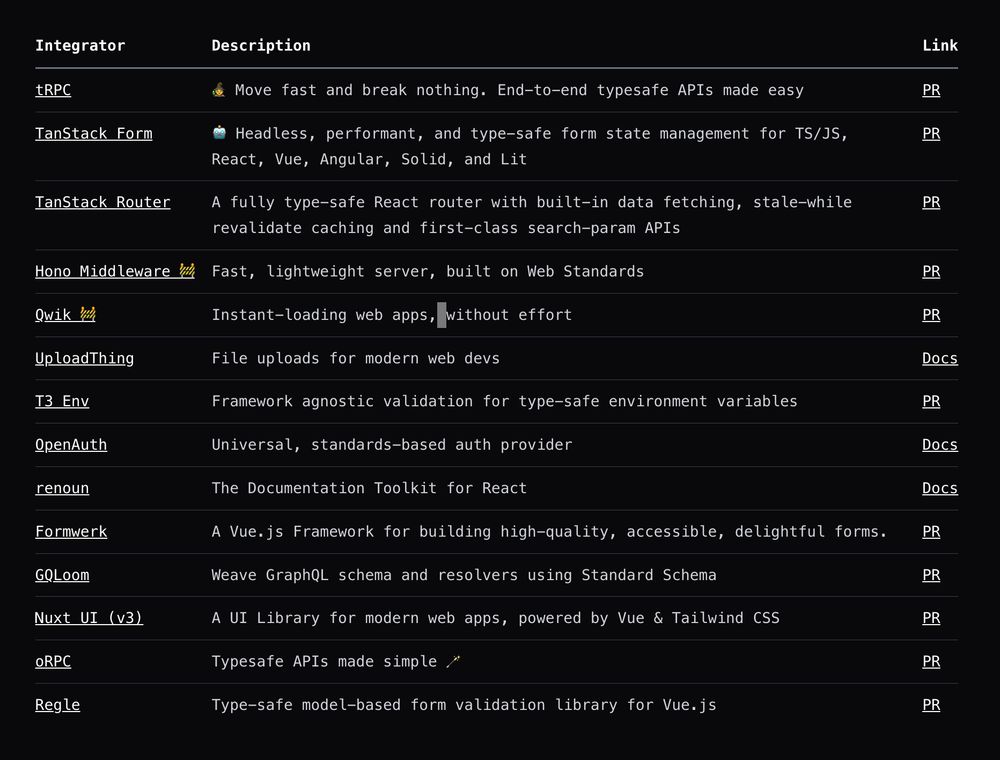Follow the T3 Env link
Screen dimensions: 1000x760
point(62,401)
